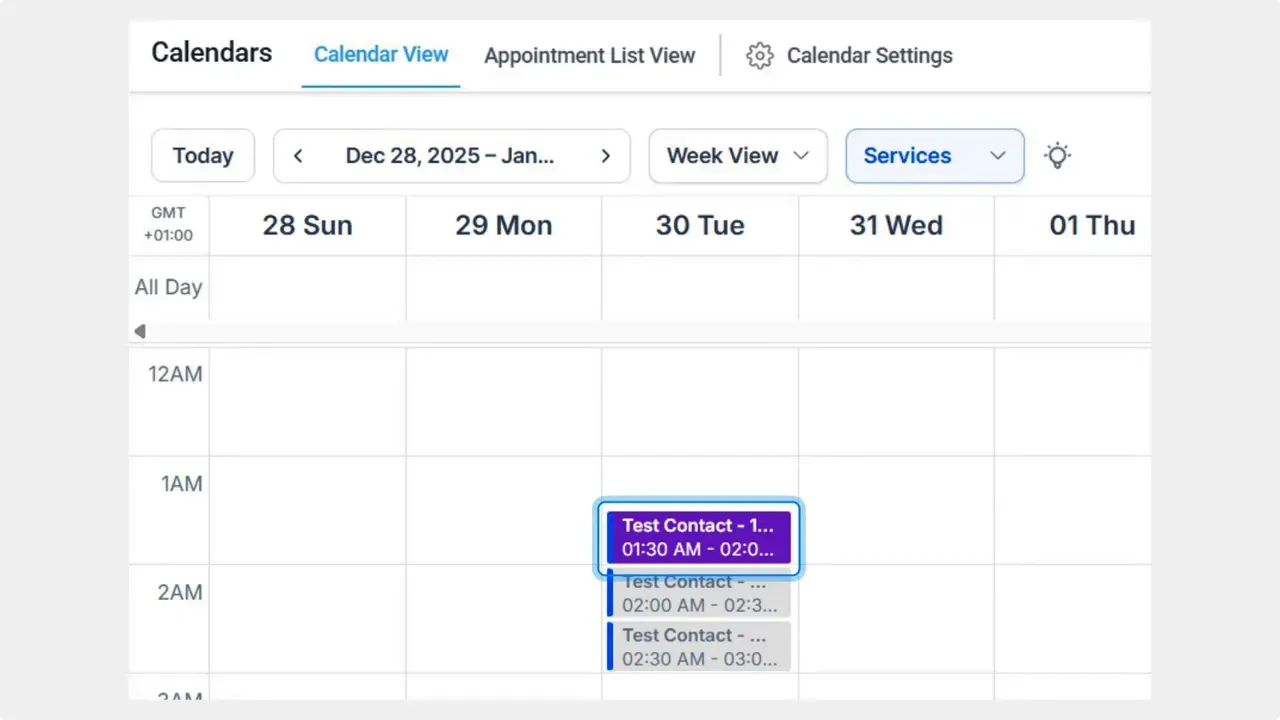Open the 02:30 AM Test Contact appointment
Viewport: 1280px width, 720px height.
(x=698, y=646)
